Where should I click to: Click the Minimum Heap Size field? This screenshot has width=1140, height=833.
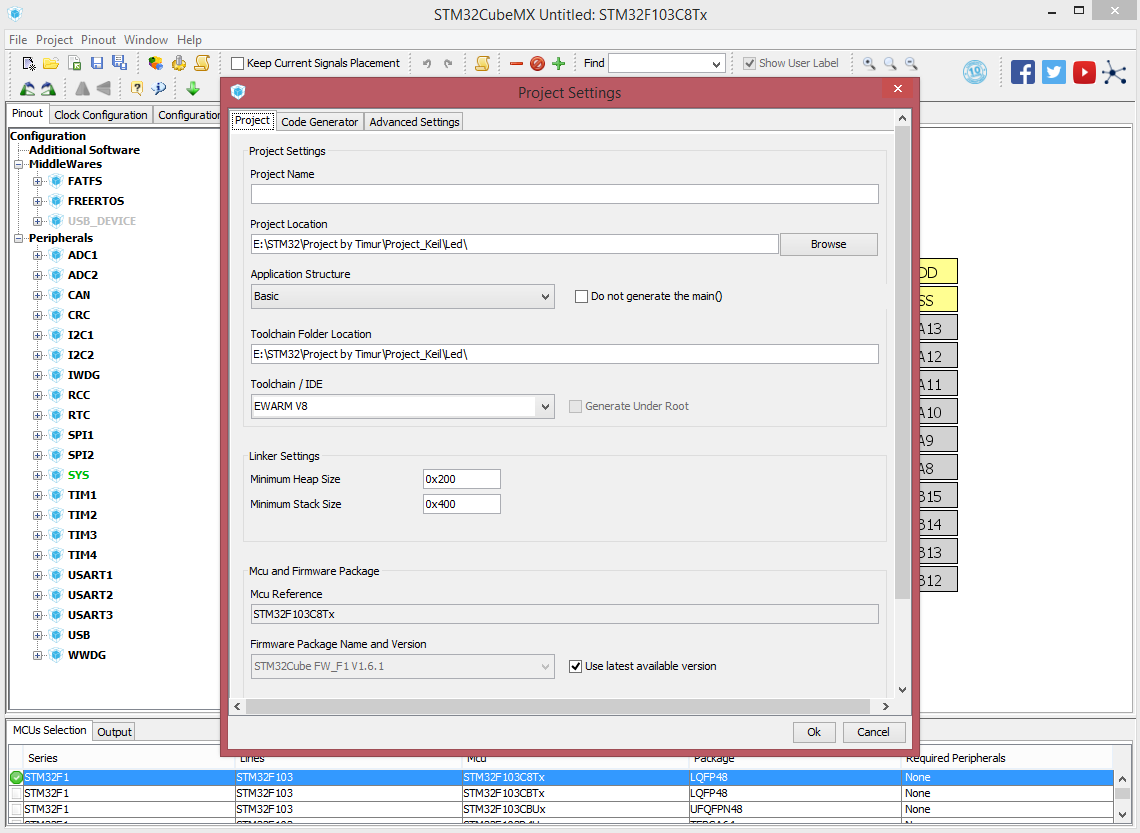[x=462, y=479]
